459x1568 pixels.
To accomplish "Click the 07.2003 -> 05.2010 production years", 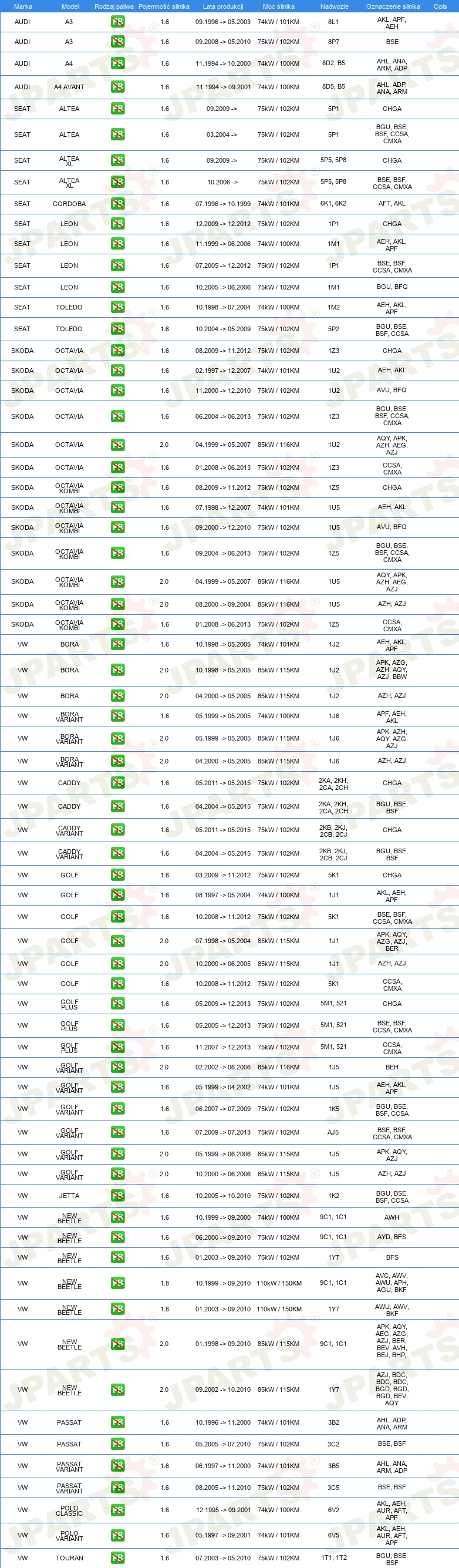I will 223,1558.
